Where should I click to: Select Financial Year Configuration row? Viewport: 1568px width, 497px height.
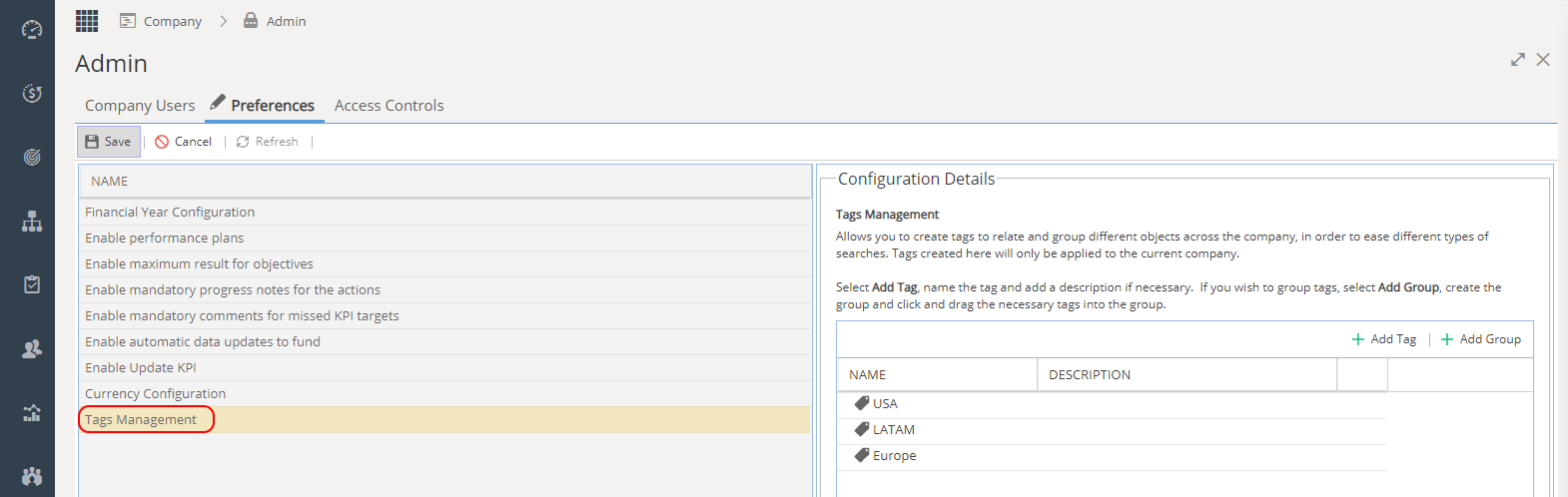point(444,213)
